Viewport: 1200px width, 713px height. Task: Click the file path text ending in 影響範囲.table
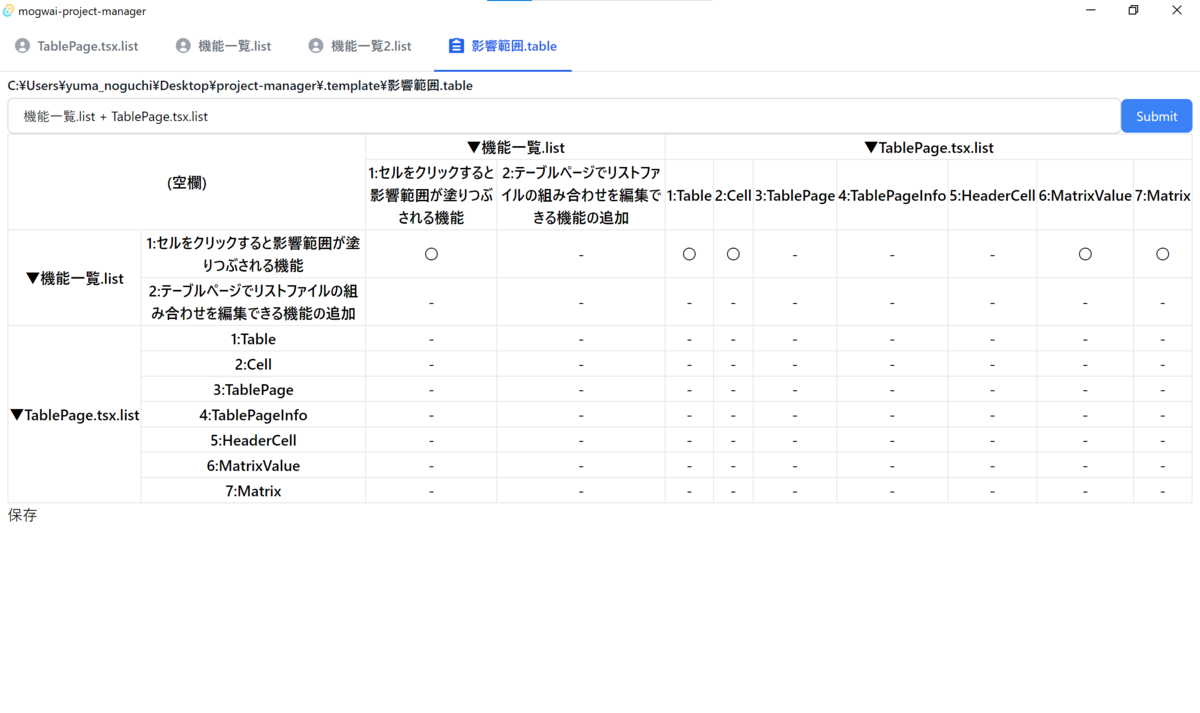(240, 86)
